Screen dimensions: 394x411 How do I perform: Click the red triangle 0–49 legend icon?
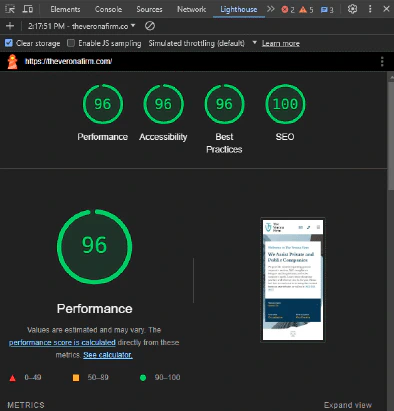pos(13,378)
